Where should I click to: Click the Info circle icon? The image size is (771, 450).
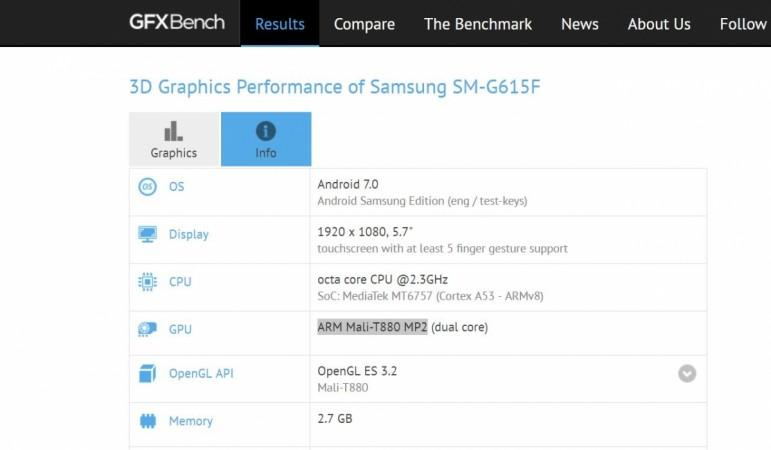(266, 131)
